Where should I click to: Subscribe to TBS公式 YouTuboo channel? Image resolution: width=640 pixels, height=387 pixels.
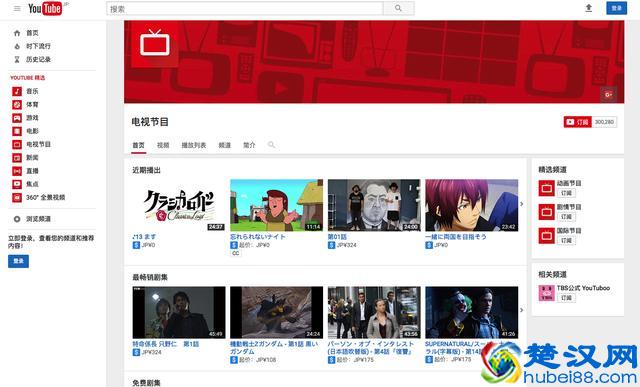[x=567, y=298]
